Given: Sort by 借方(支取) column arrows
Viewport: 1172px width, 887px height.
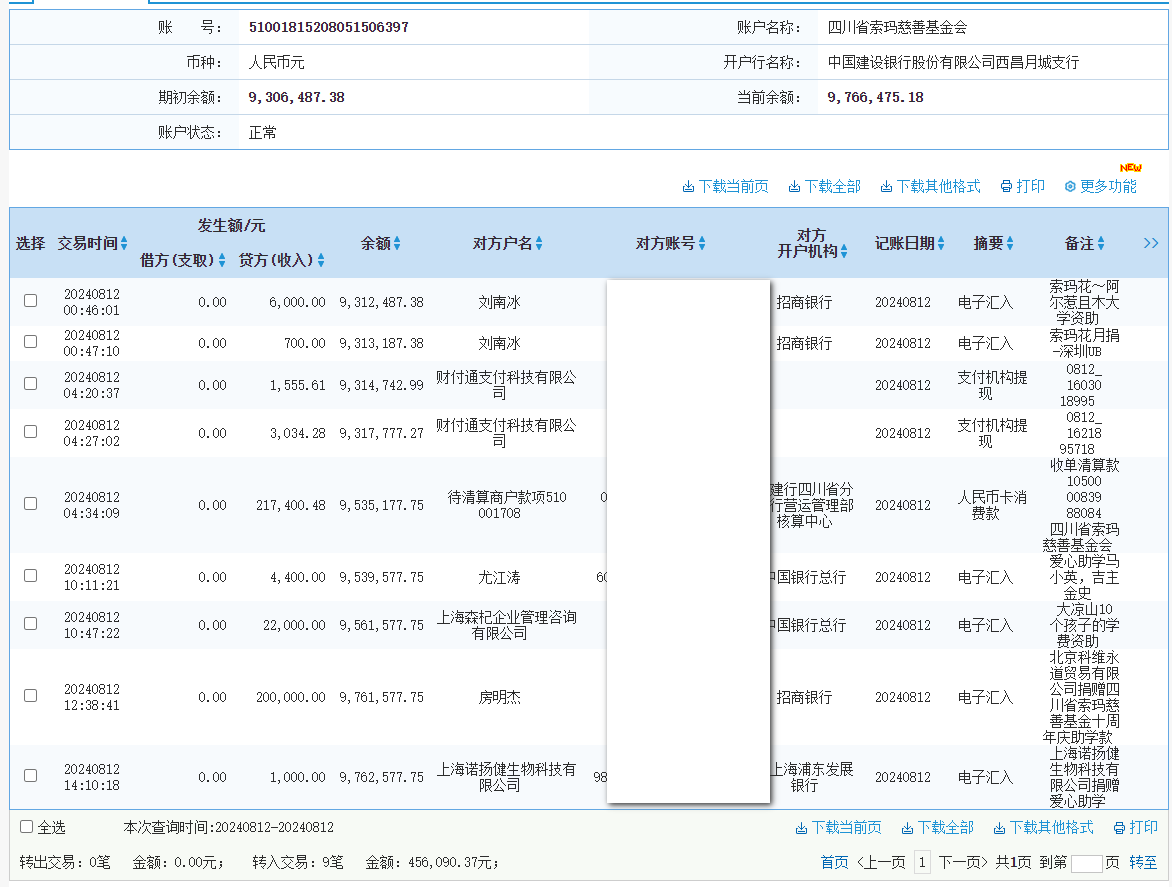Looking at the screenshot, I should (x=222, y=260).
